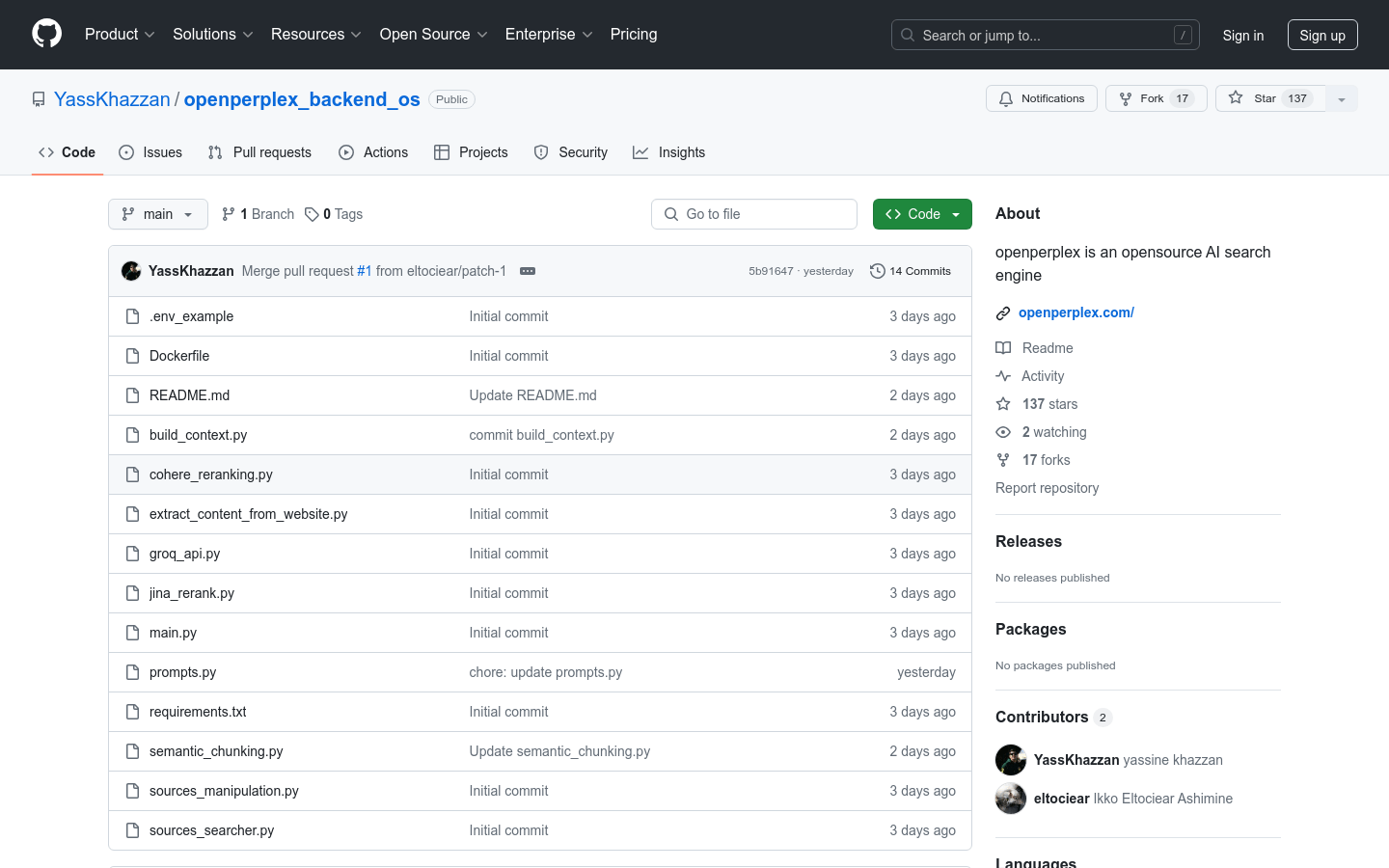1389x868 pixels.
Task: Open sources_manipulation.py file
Action: click(x=224, y=791)
